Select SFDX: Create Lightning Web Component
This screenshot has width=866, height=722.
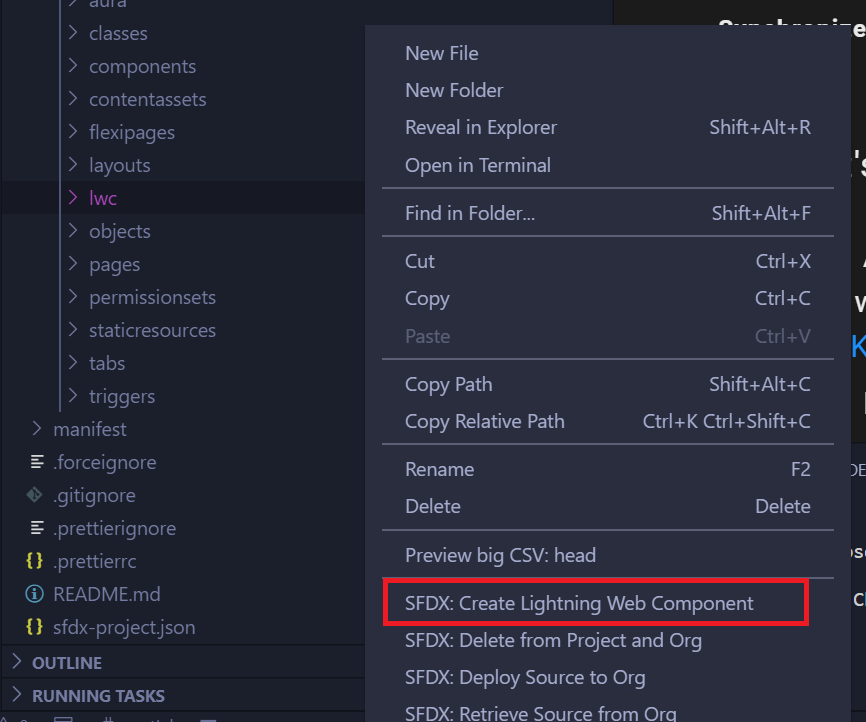tap(577, 602)
